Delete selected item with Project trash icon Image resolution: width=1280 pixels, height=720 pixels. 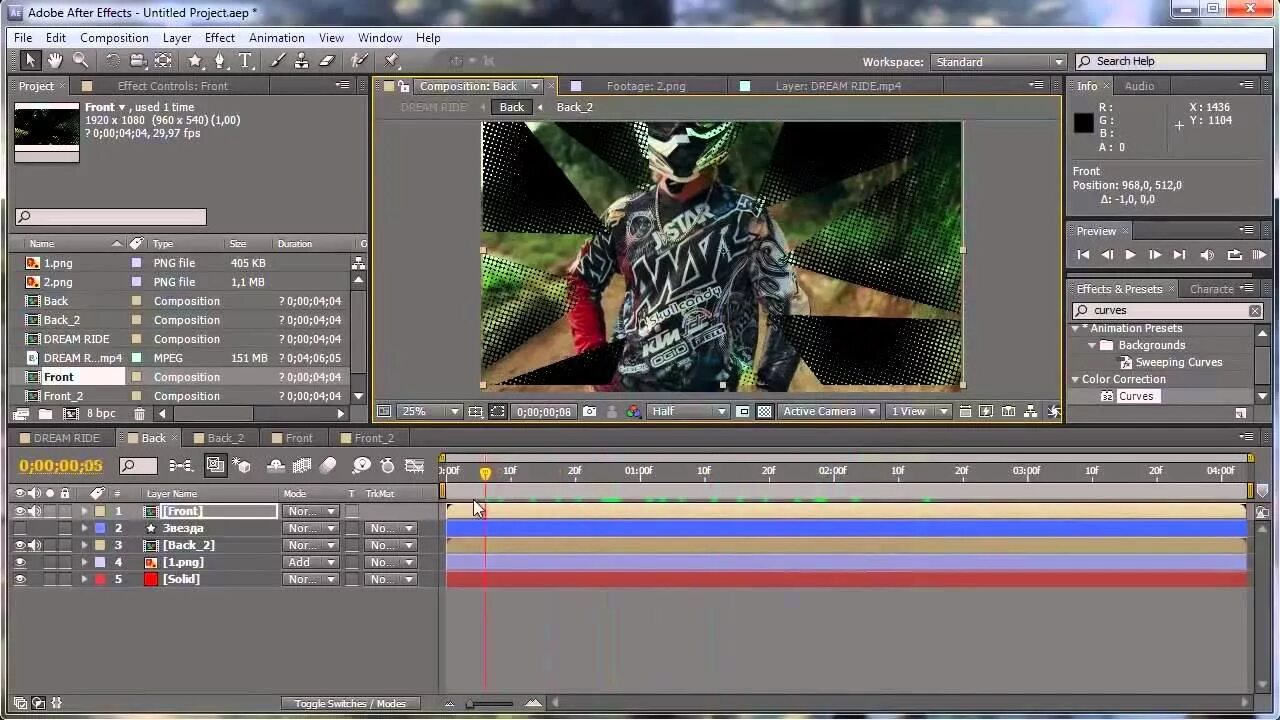coord(139,413)
